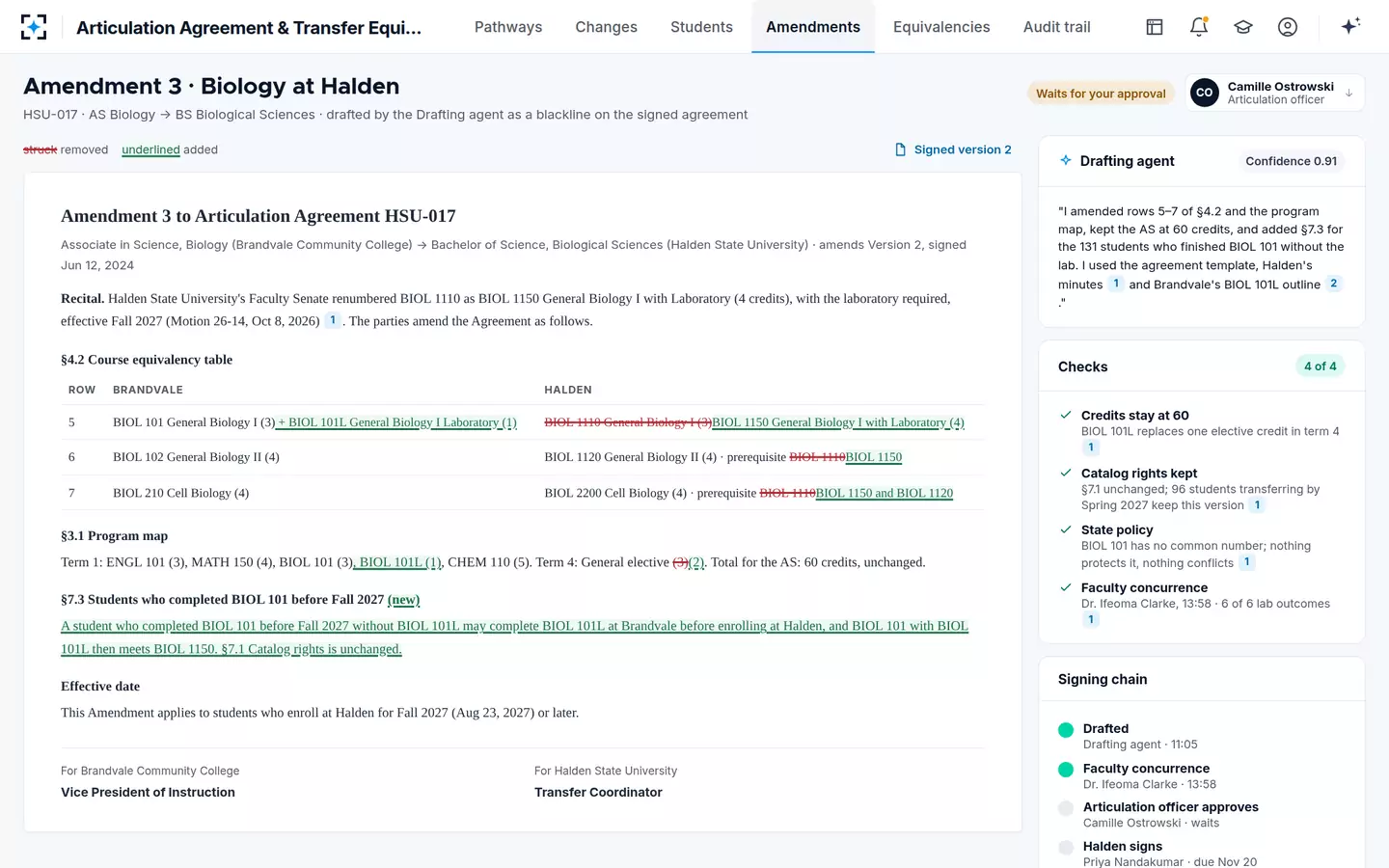Open the Audit trail tab
This screenshot has height=868, width=1389.
coord(1057,27)
